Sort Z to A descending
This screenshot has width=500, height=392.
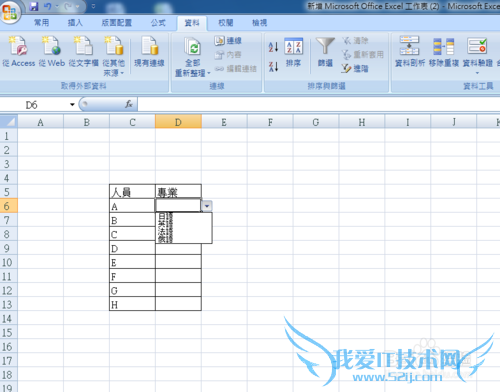pos(273,66)
